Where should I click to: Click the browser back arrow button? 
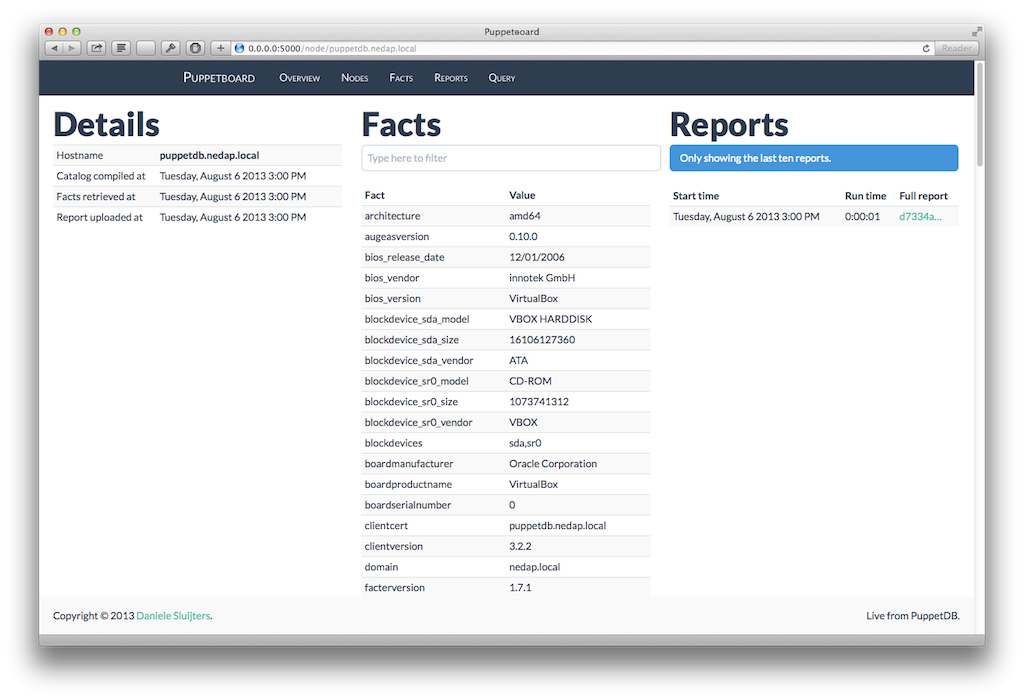[54, 48]
